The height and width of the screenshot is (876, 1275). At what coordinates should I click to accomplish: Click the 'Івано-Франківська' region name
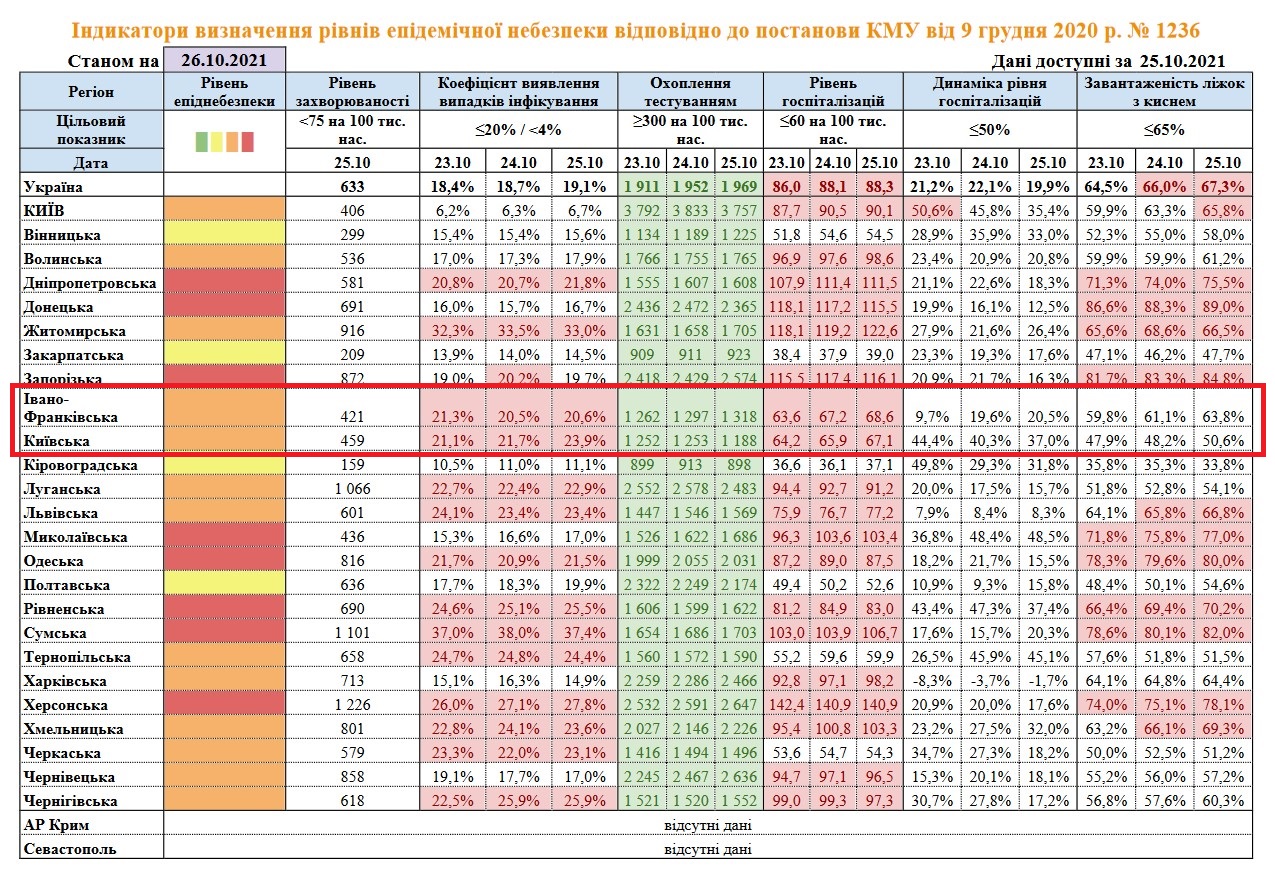tap(70, 408)
